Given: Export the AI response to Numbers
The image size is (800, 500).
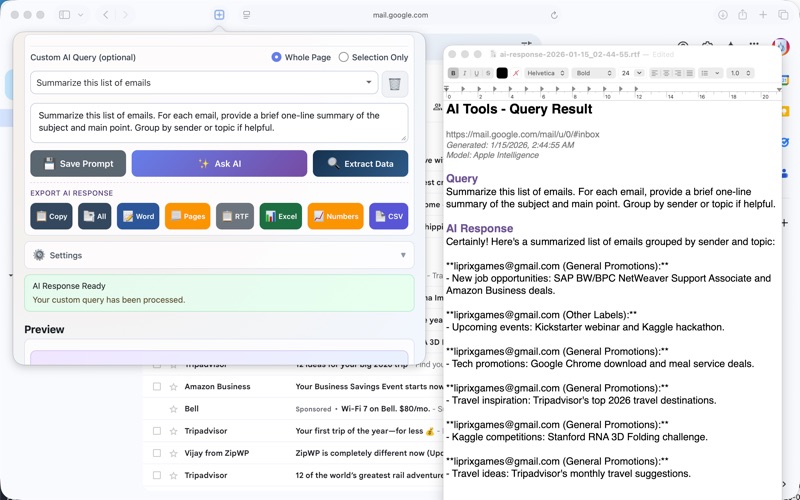Looking at the screenshot, I should (x=336, y=216).
